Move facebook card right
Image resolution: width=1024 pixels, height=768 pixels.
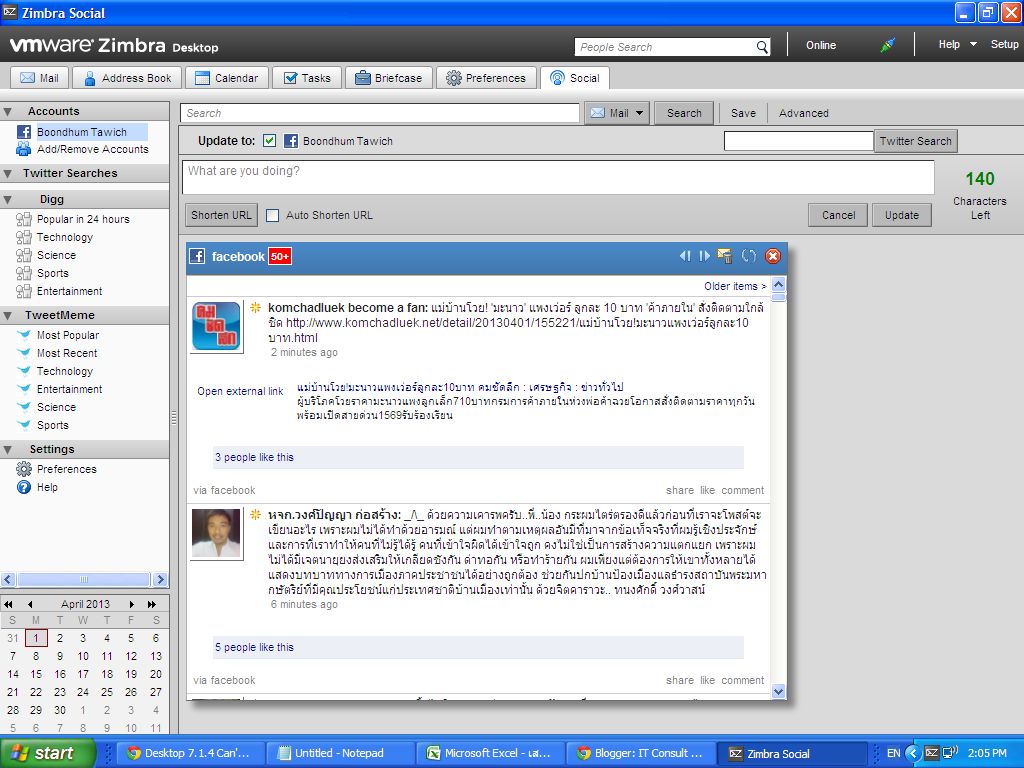click(x=704, y=256)
